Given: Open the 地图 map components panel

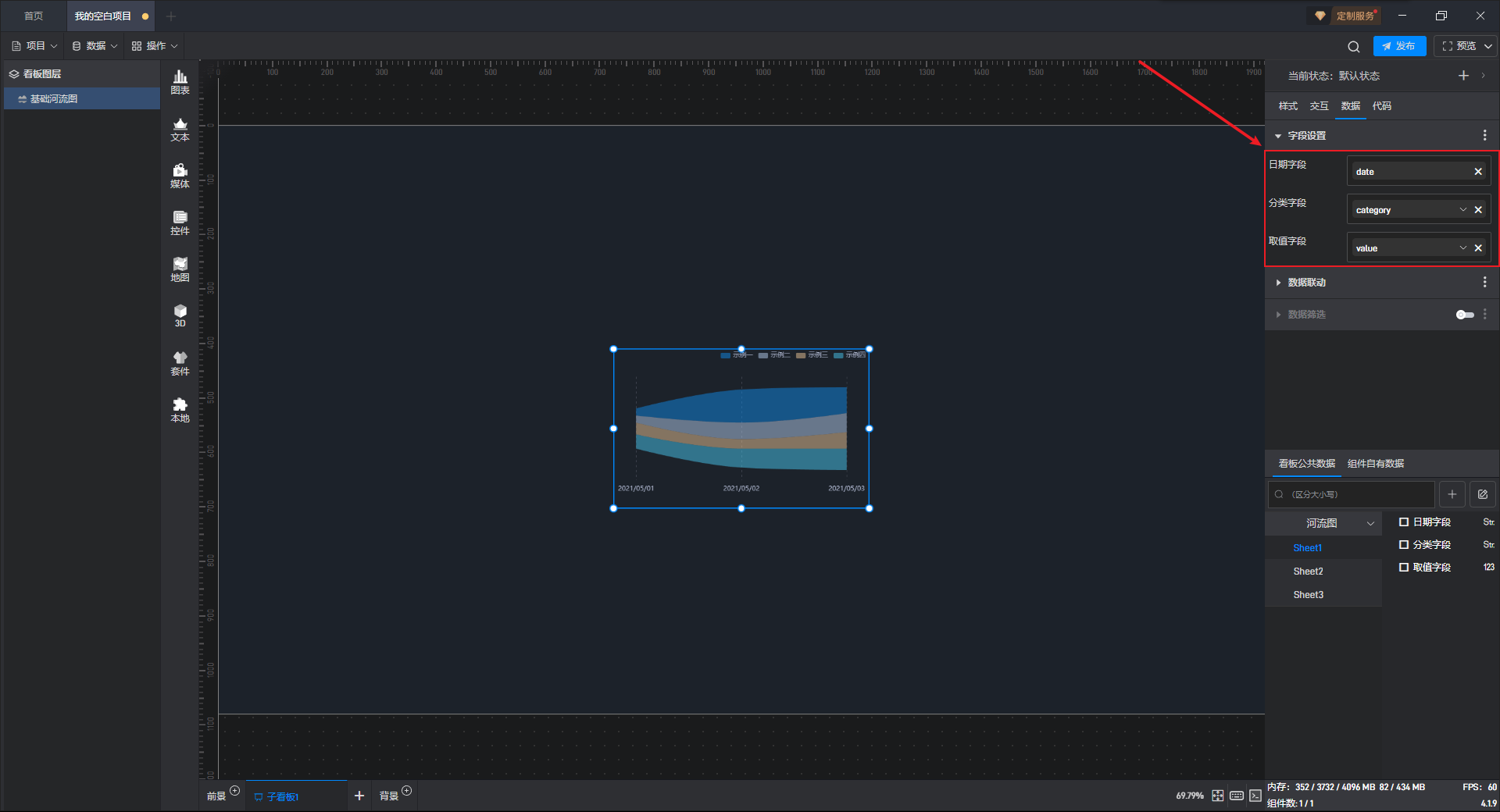Looking at the screenshot, I should coord(180,269).
